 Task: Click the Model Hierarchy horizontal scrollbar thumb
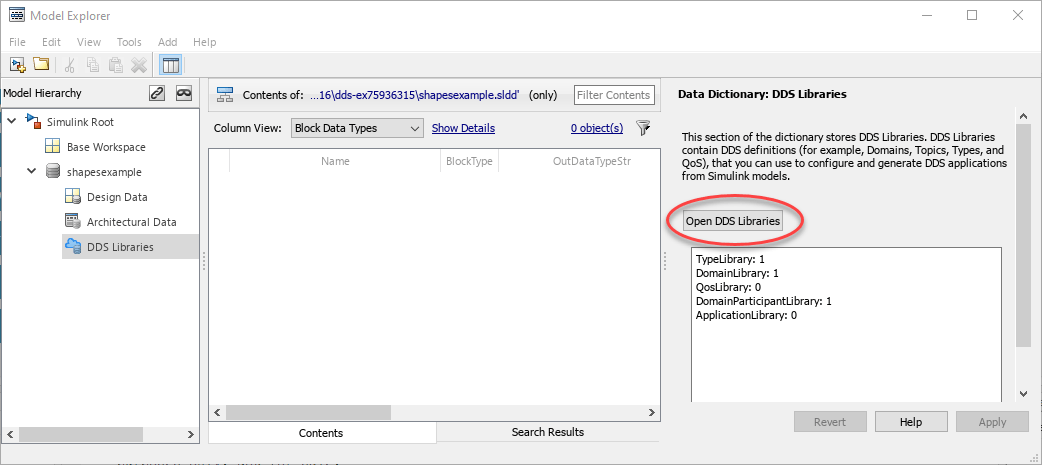(81, 434)
